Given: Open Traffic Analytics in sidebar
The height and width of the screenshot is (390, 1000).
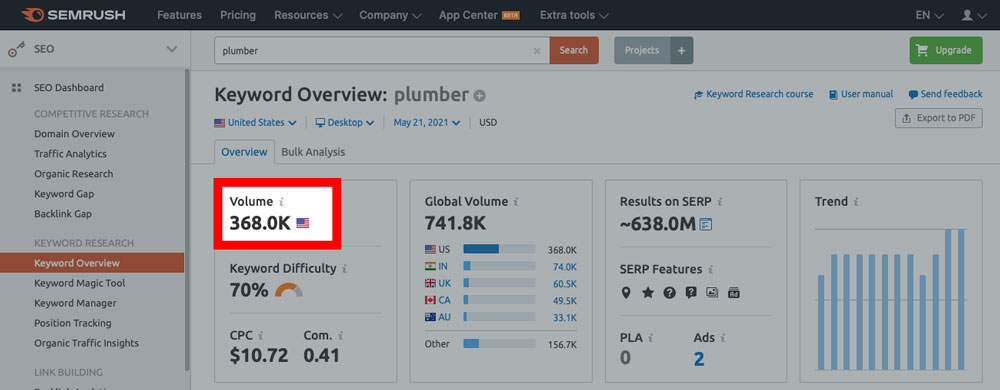Looking at the screenshot, I should (70, 154).
